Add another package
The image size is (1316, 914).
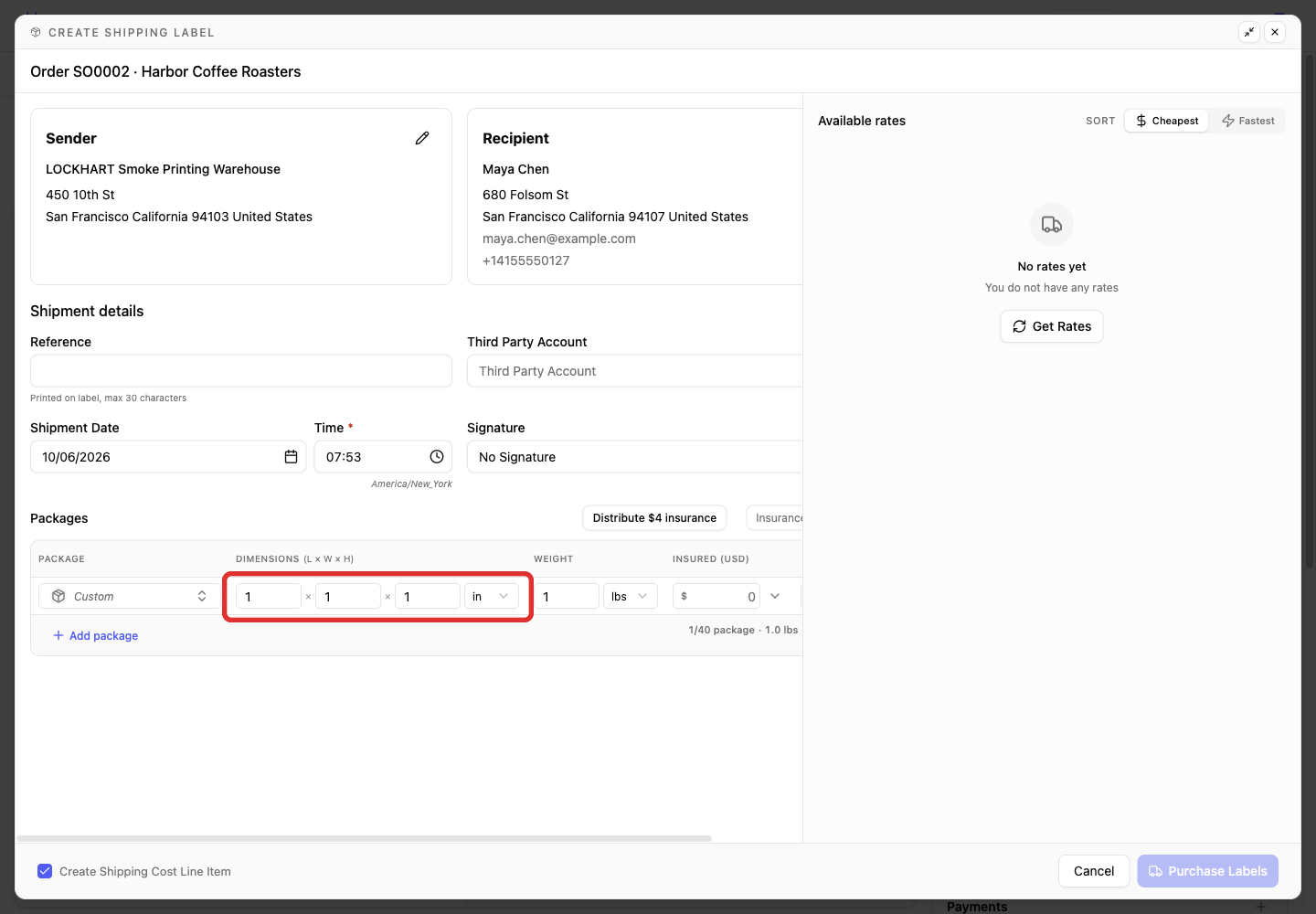tap(95, 635)
